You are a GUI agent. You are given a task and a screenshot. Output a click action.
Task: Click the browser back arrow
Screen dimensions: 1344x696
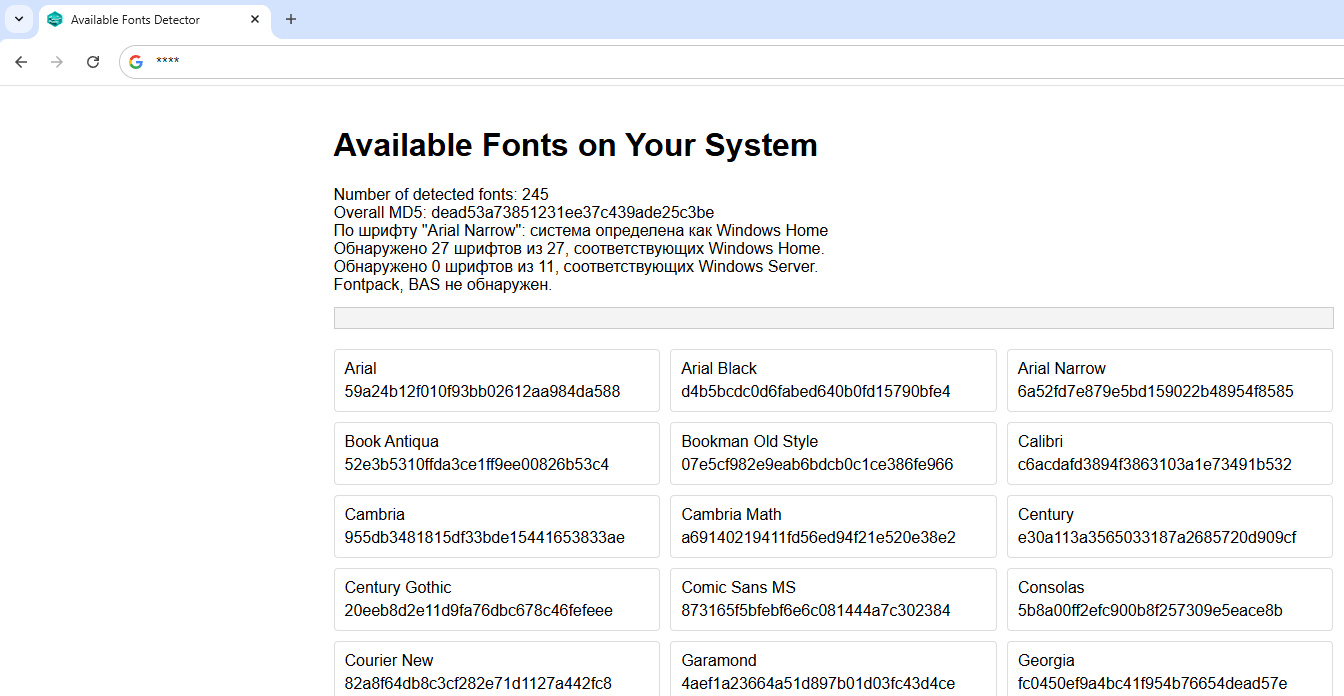pos(21,61)
